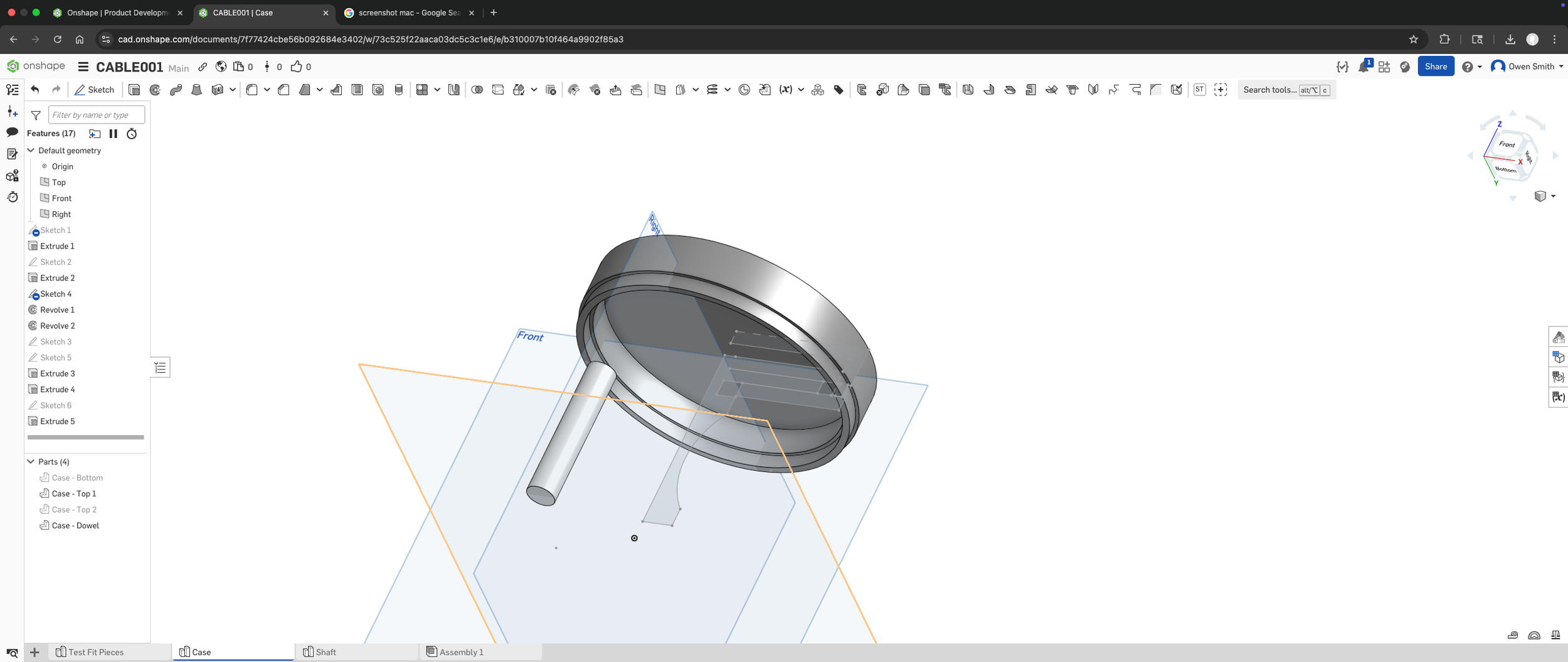Open the pattern tool dropdown arrow
This screenshot has width=1568, height=662.
point(437,90)
